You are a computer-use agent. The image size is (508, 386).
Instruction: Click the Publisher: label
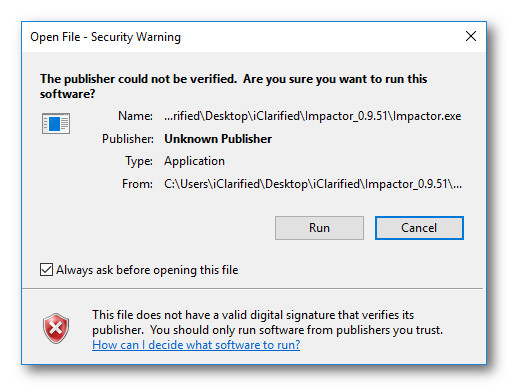[128, 139]
